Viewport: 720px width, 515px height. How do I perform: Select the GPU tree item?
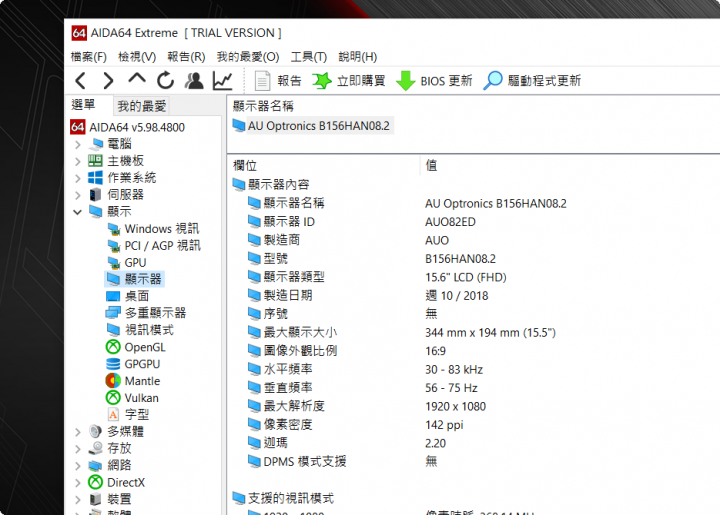(135, 263)
